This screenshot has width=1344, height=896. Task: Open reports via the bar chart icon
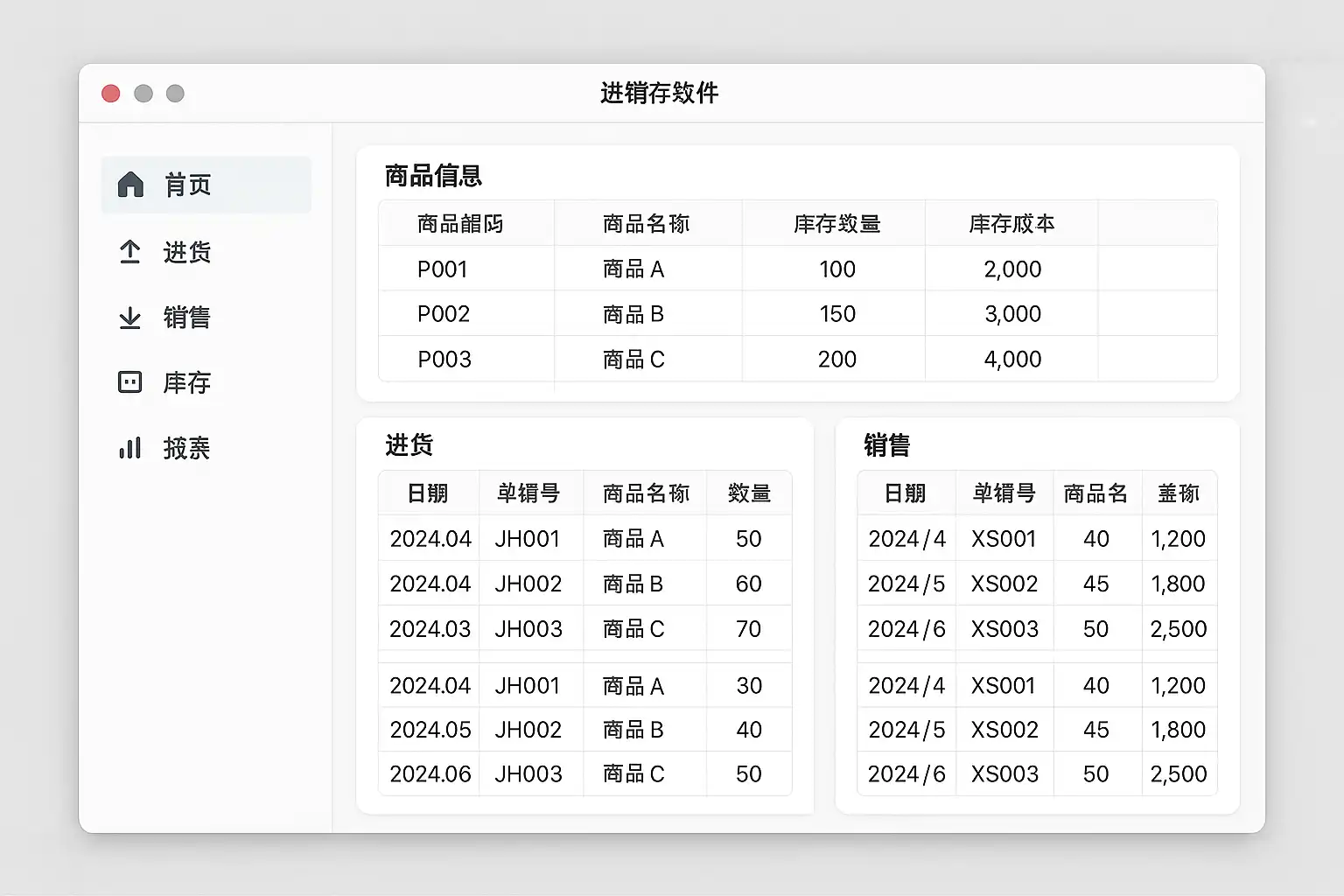pos(129,448)
